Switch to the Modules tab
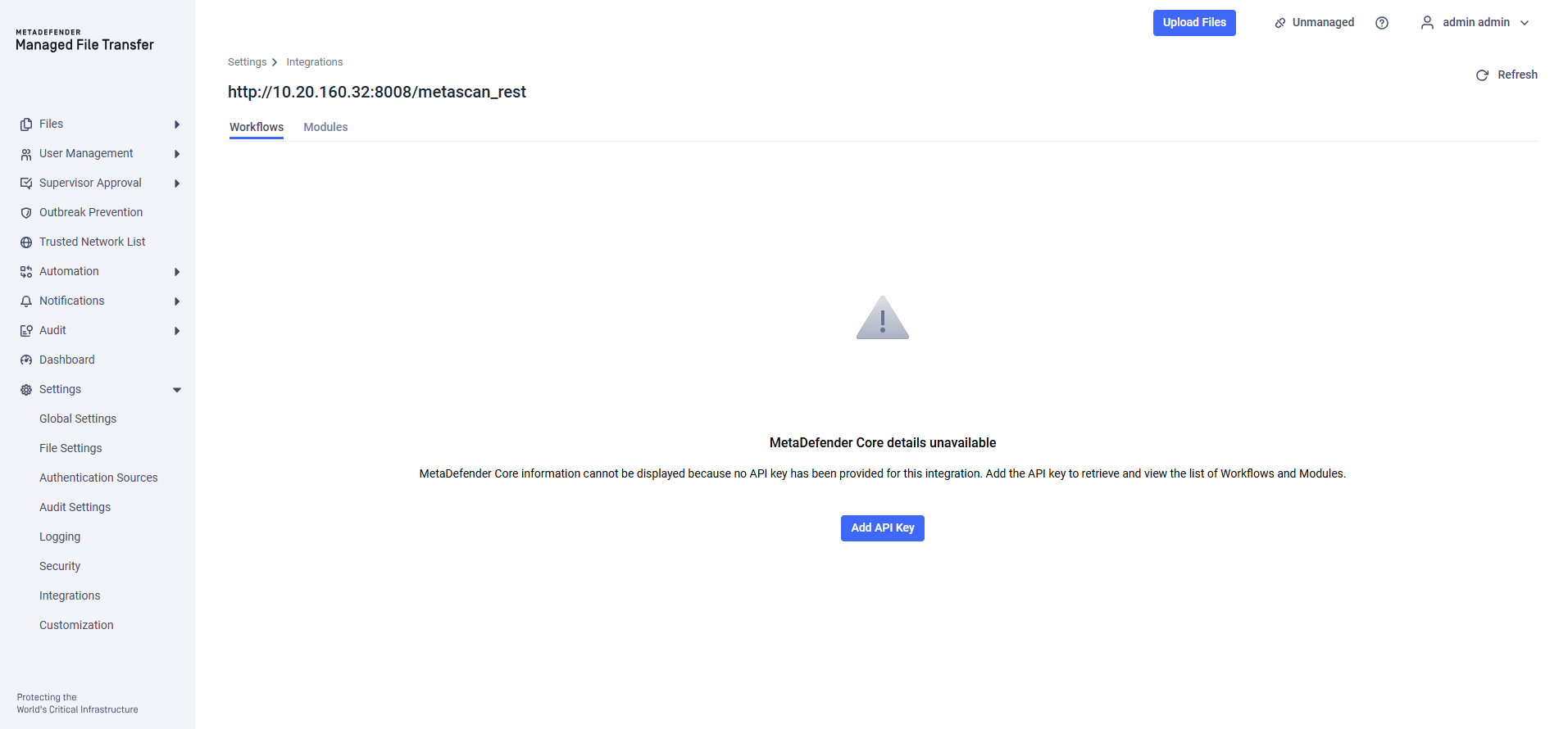This screenshot has height=729, width=1568. pyautogui.click(x=325, y=127)
